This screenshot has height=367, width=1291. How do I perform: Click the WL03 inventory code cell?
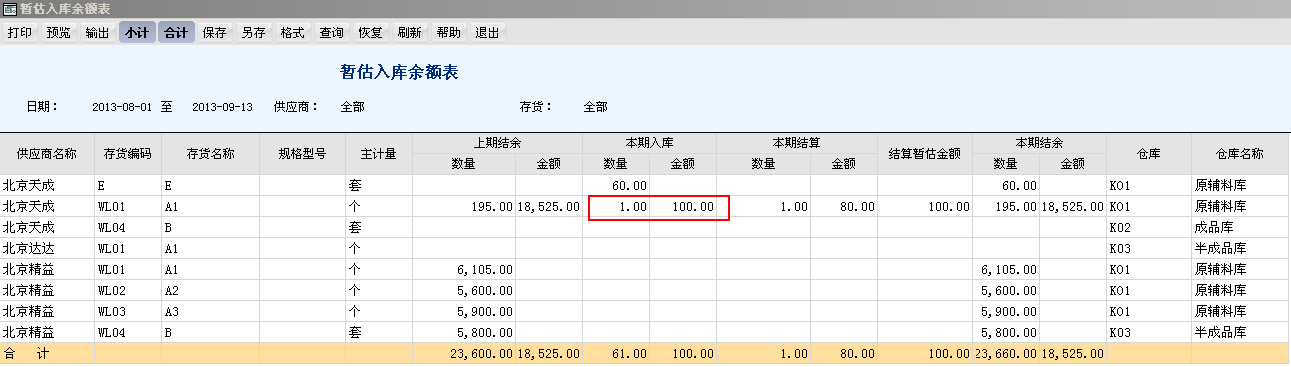click(x=127, y=312)
